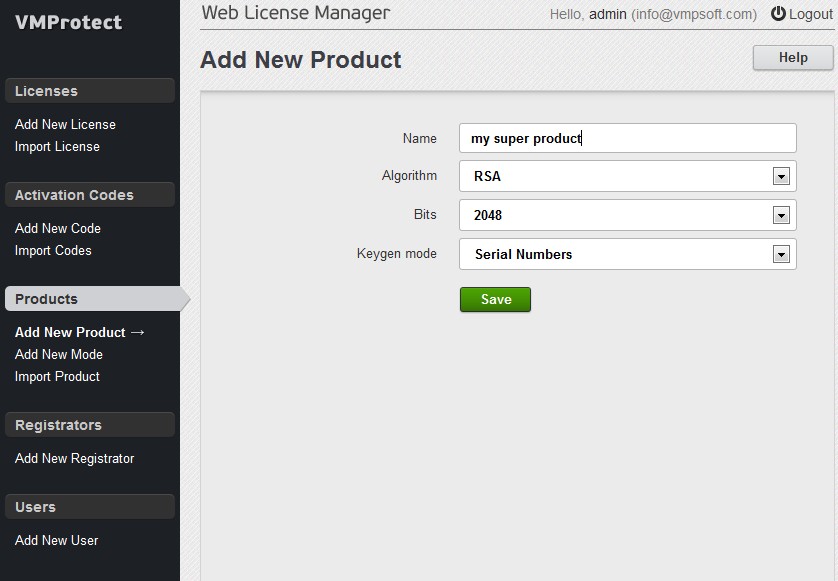Click the admin username in header

608,14
